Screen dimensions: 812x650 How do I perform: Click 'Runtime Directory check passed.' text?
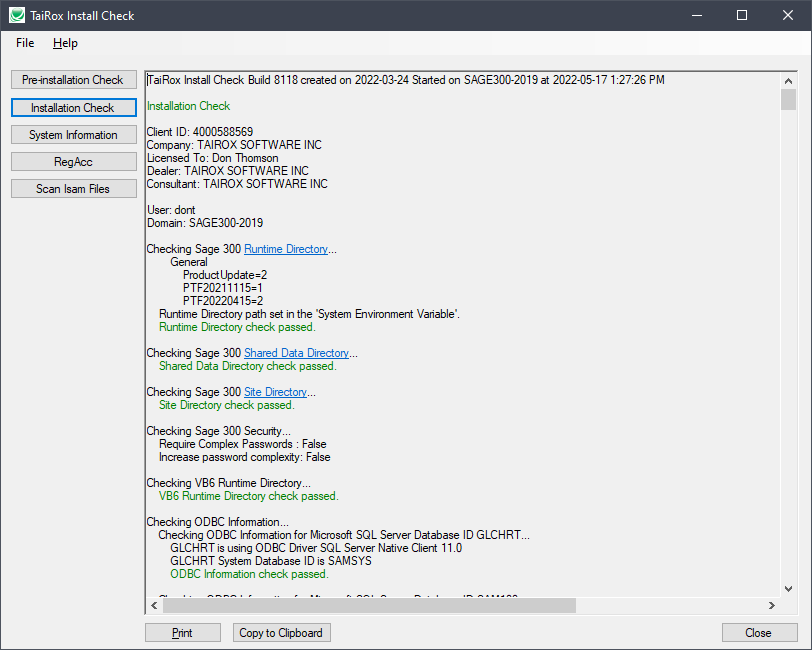click(x=237, y=327)
